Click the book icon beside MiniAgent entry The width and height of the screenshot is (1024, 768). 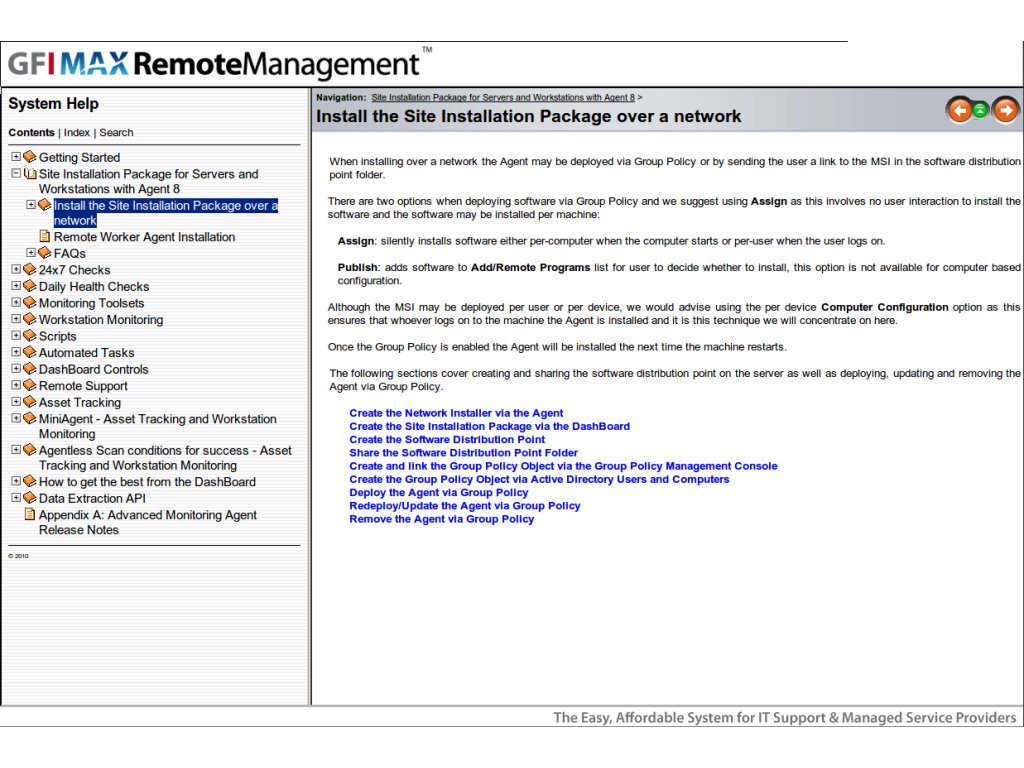(30, 418)
